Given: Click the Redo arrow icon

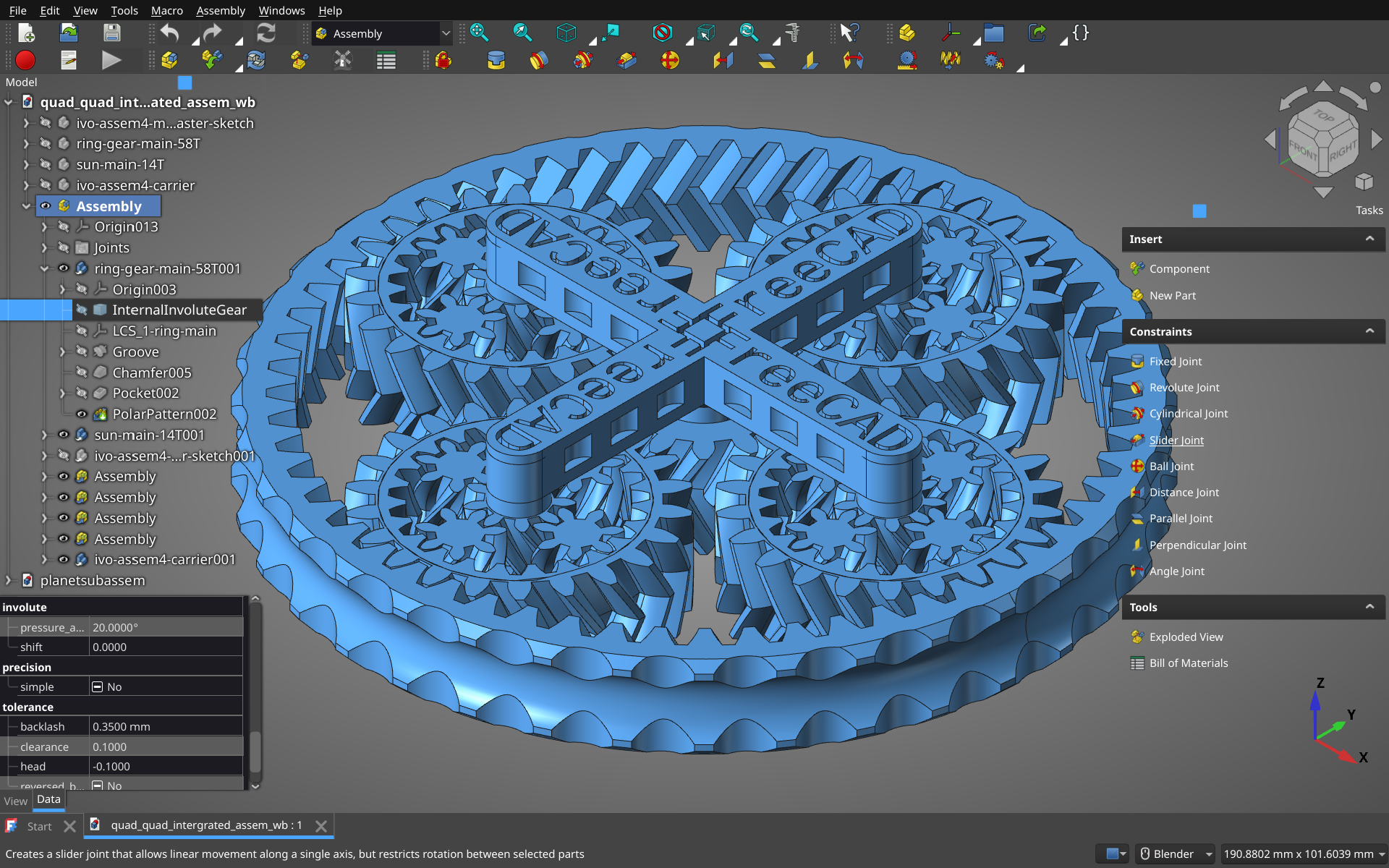Looking at the screenshot, I should pyautogui.click(x=212, y=33).
